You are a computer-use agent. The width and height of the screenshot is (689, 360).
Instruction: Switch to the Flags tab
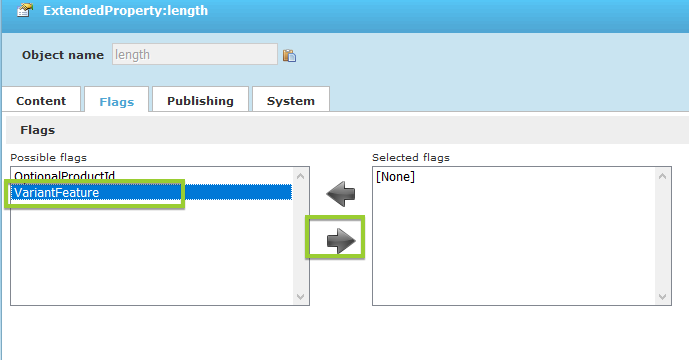[116, 101]
